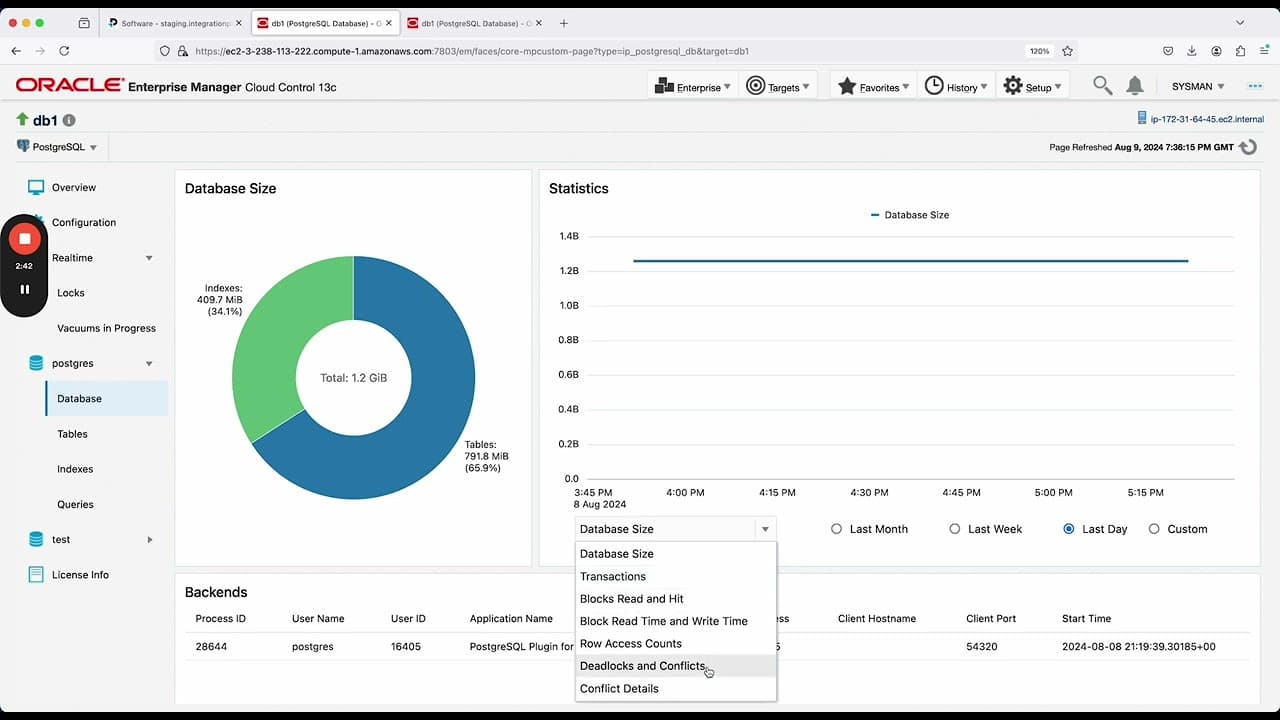Enable the Last Month time range
This screenshot has width=1280, height=720.
[x=836, y=529]
